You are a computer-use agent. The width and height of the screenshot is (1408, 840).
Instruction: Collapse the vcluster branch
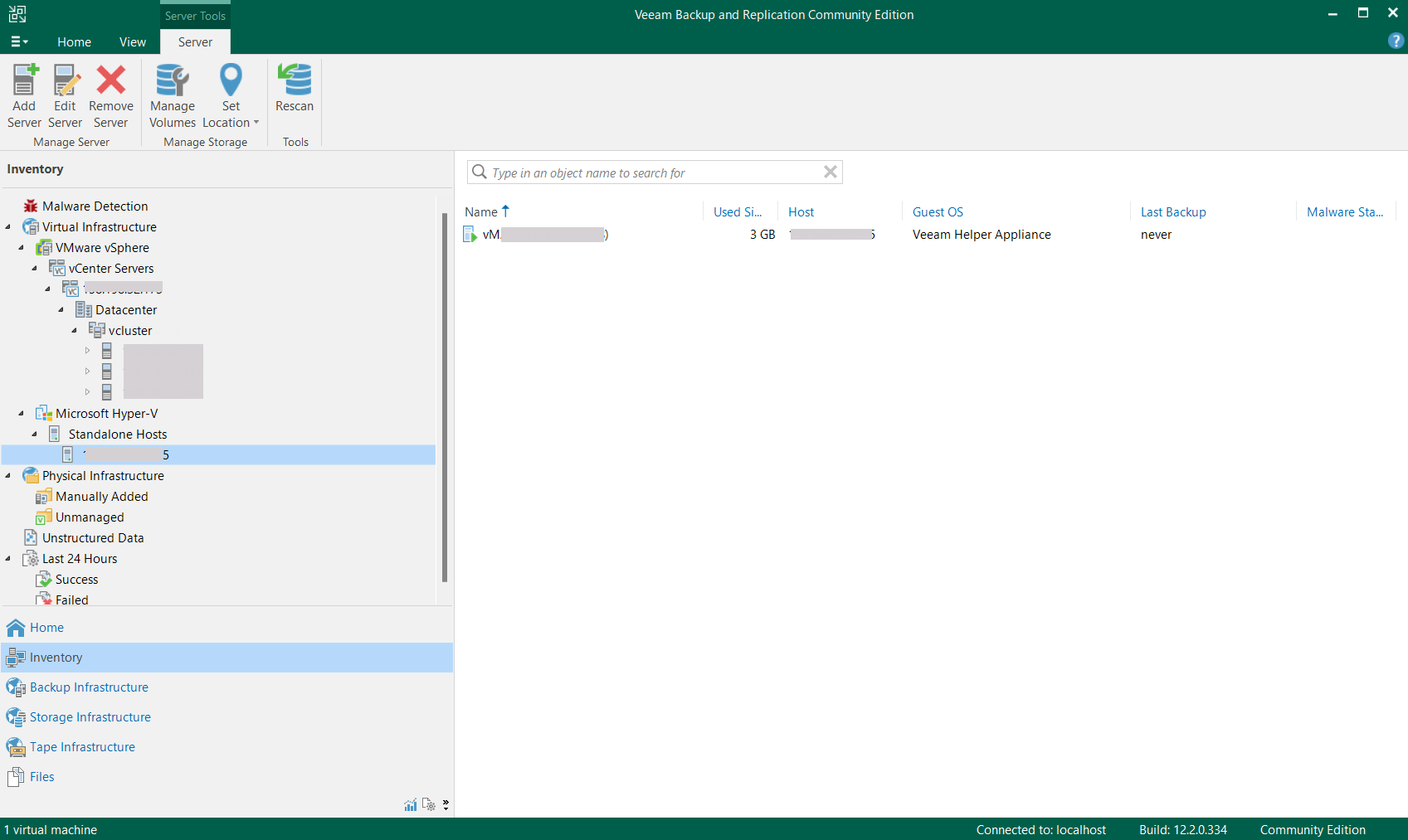click(x=75, y=331)
